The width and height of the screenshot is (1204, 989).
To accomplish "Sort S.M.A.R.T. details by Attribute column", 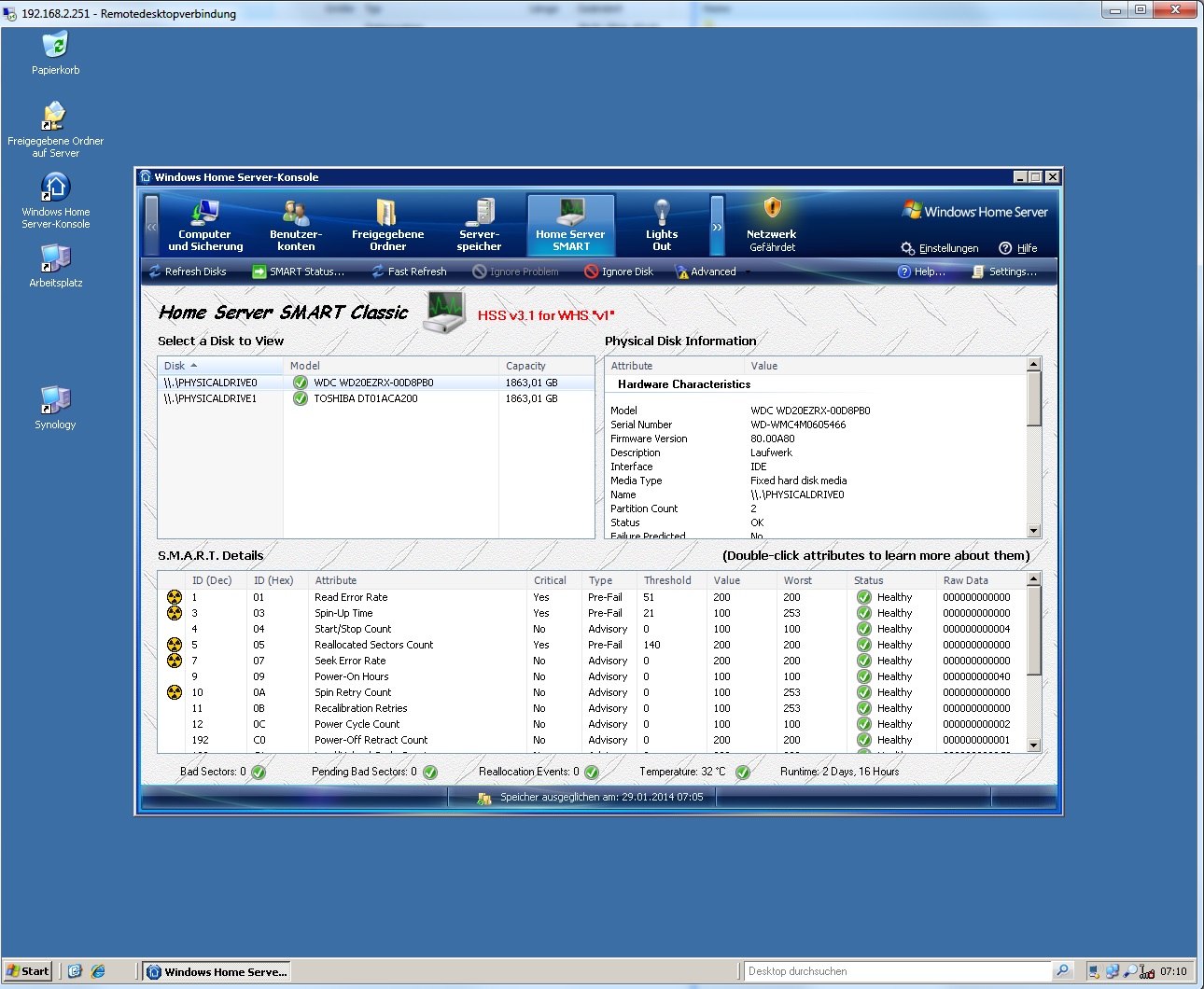I will pos(417,580).
